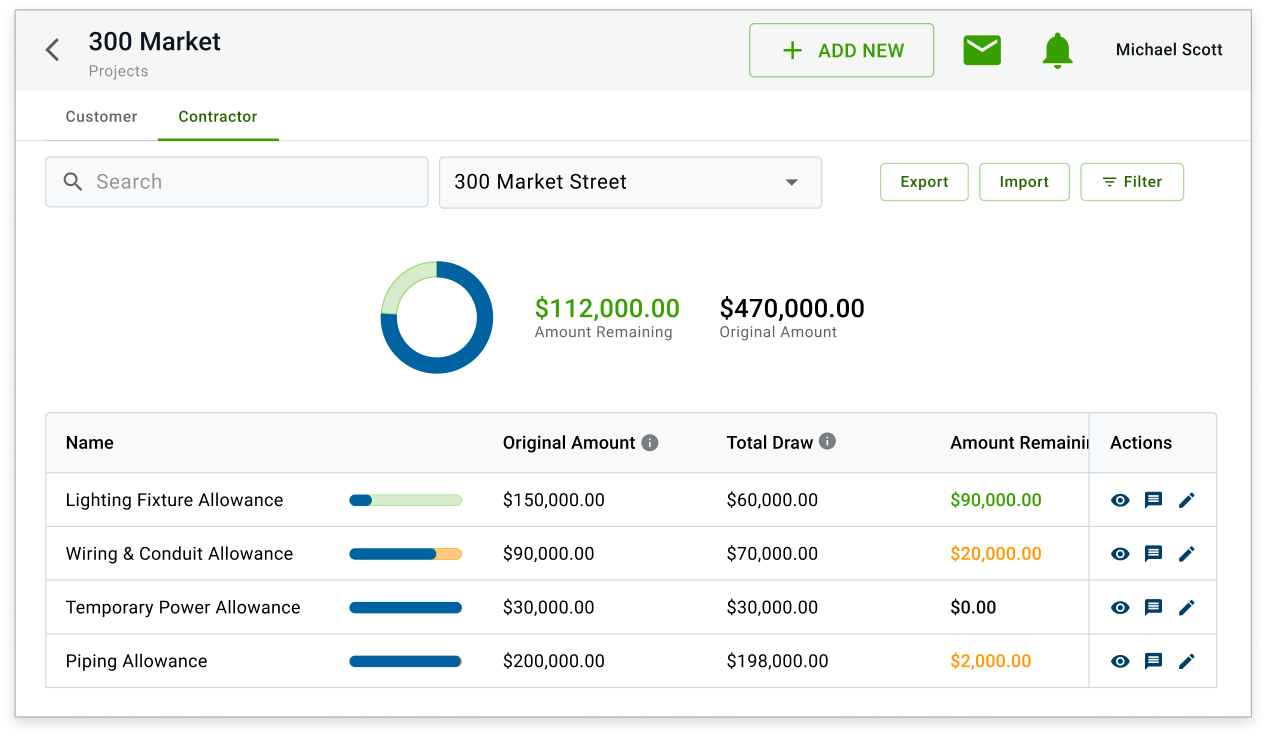Click the Wiring & Conduit Allowance progress bar
Viewport: 1267px width, 738px height.
405,554
